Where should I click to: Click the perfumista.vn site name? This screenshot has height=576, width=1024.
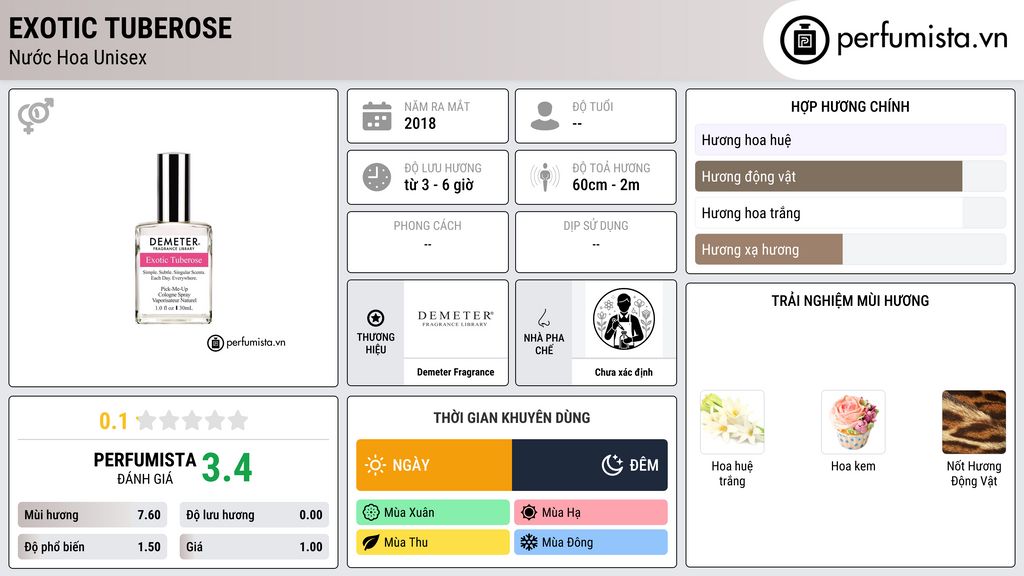coord(922,39)
